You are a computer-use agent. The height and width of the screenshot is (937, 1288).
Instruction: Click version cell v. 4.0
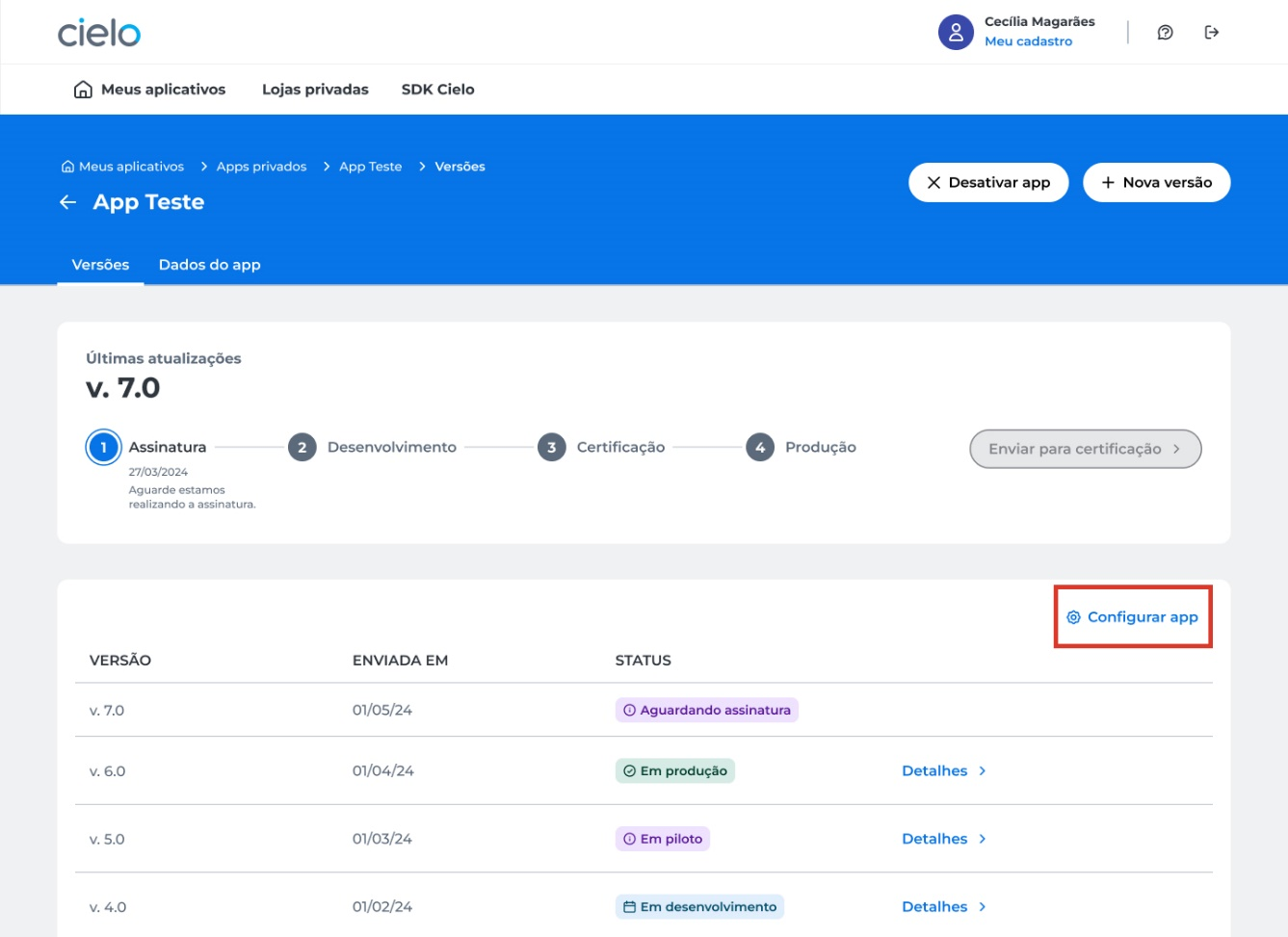tap(107, 907)
